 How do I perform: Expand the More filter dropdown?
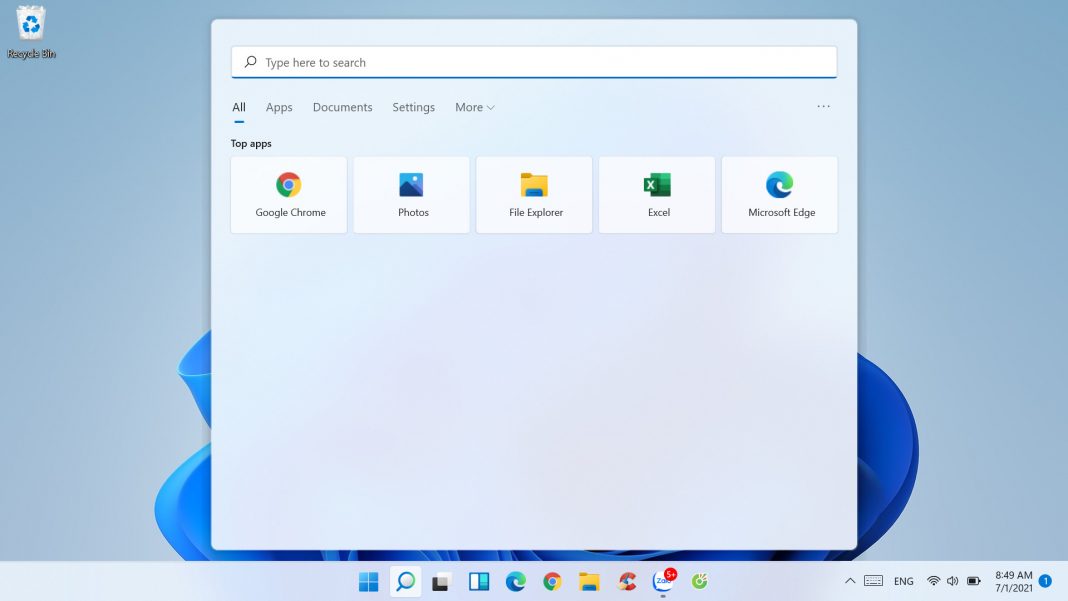(x=475, y=108)
